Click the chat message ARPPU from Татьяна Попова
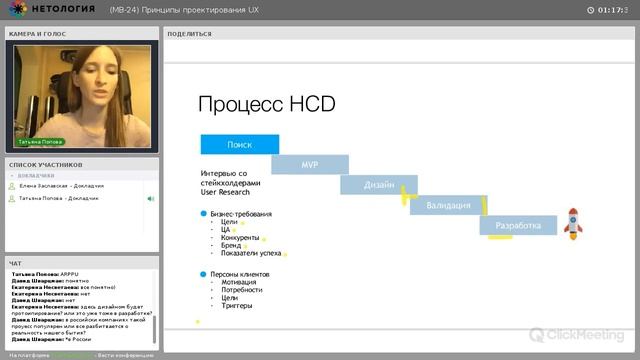This screenshot has height=360, width=640. (45, 274)
